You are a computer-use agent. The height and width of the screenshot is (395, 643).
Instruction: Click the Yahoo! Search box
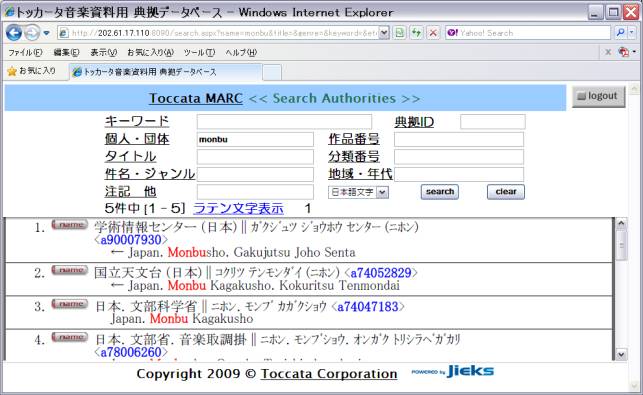point(528,33)
